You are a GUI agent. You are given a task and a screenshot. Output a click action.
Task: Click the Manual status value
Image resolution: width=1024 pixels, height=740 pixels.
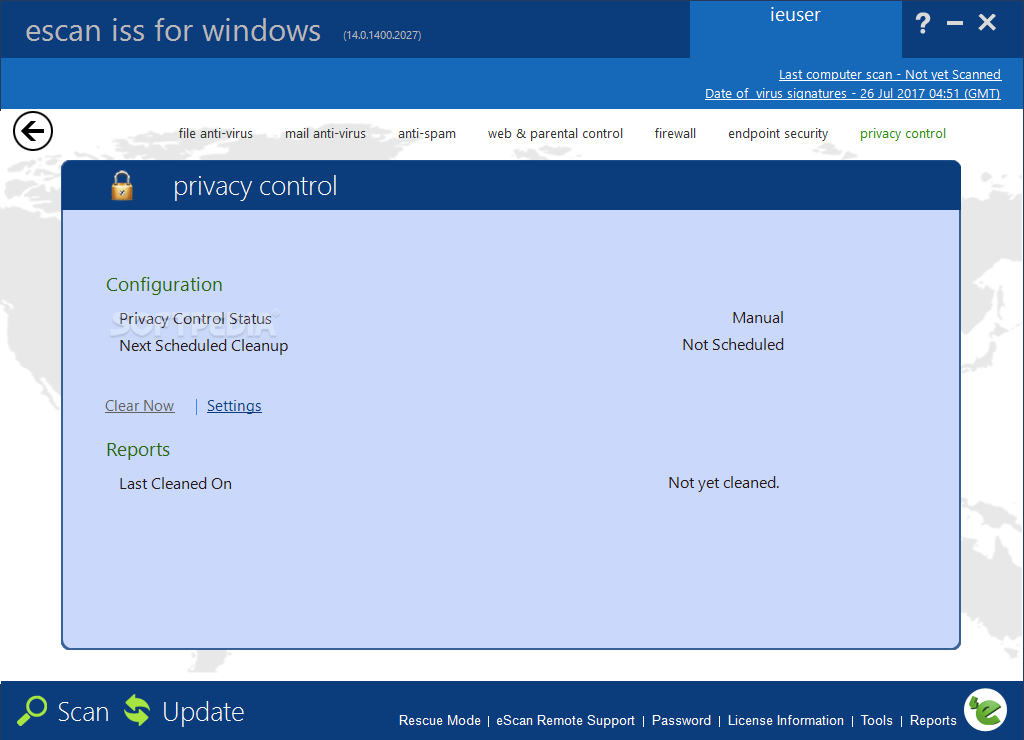coord(758,317)
